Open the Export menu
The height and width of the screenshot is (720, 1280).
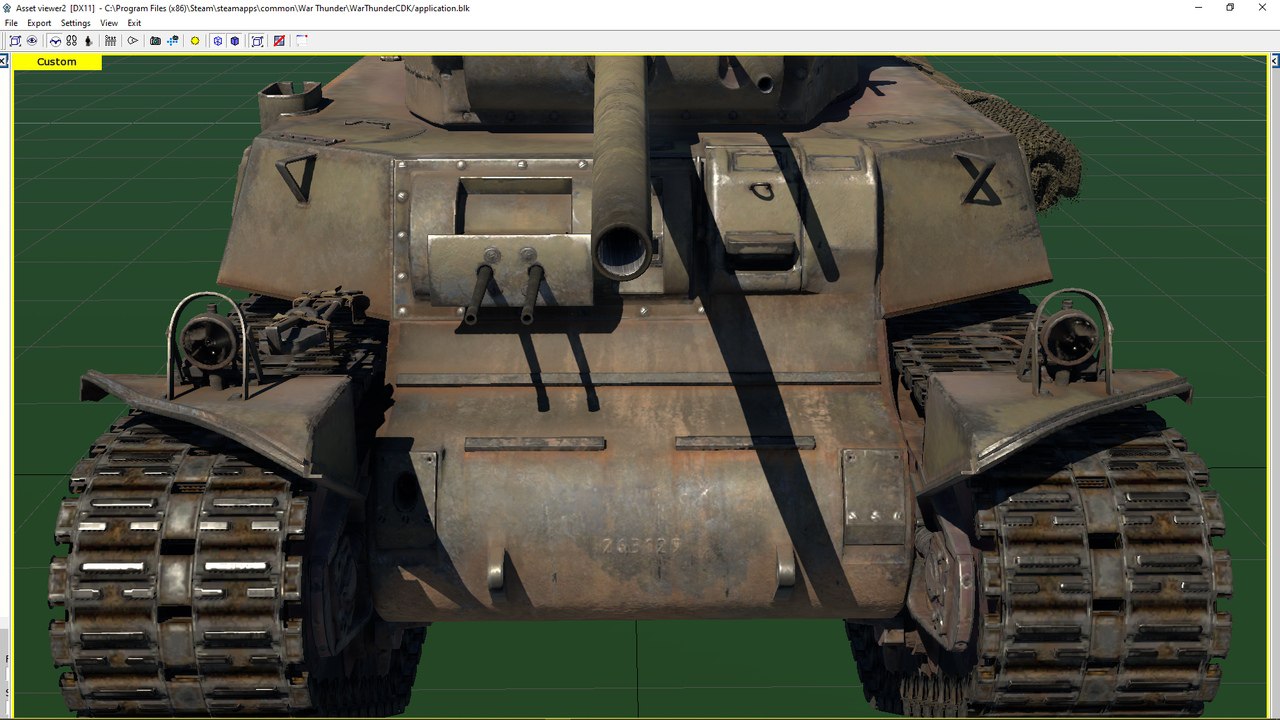point(39,23)
